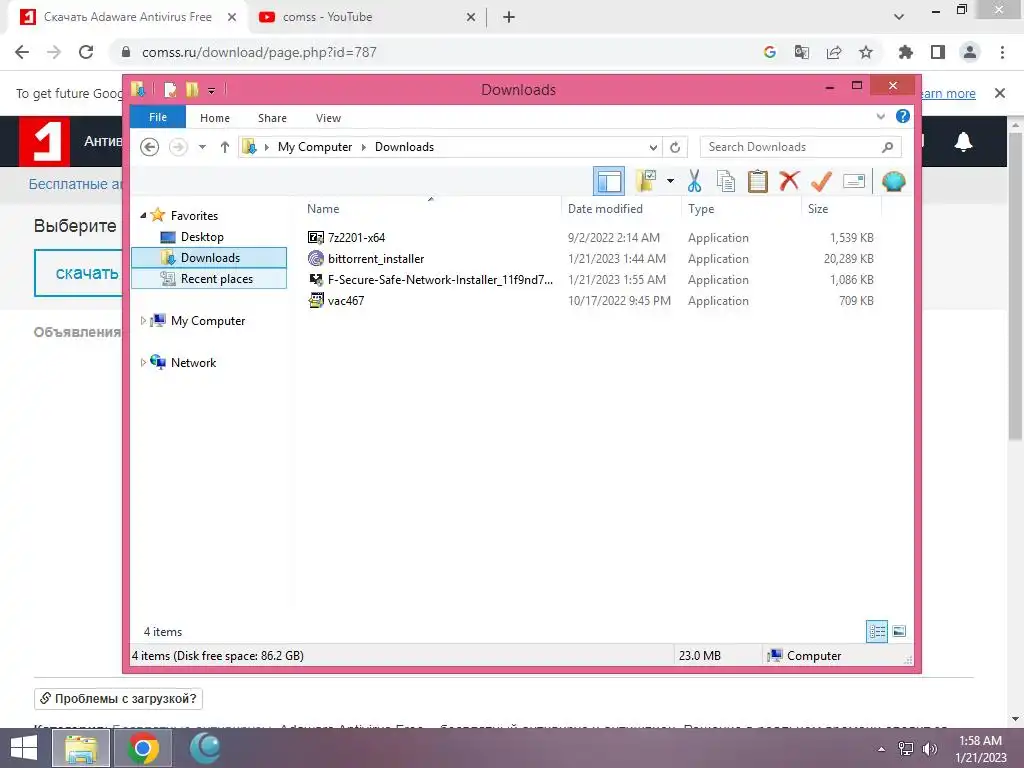Click the Cut scissors icon
The width and height of the screenshot is (1024, 768).
click(x=694, y=181)
